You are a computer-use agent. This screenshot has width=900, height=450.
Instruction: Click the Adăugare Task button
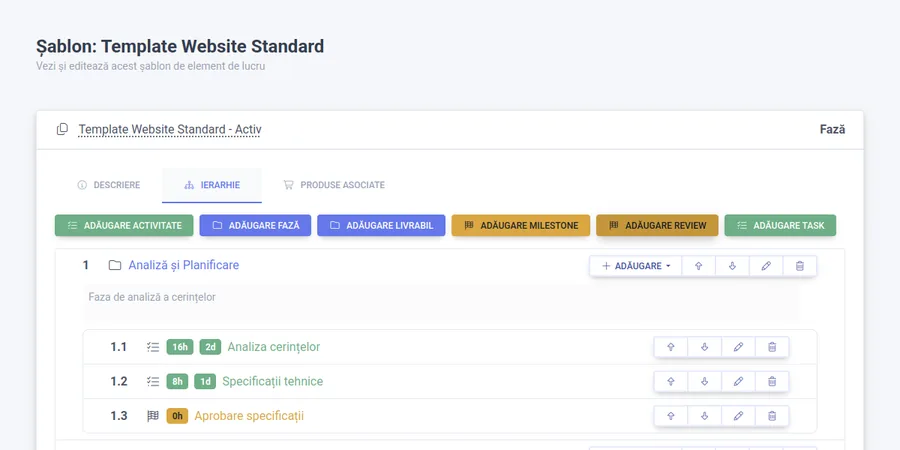click(780, 226)
